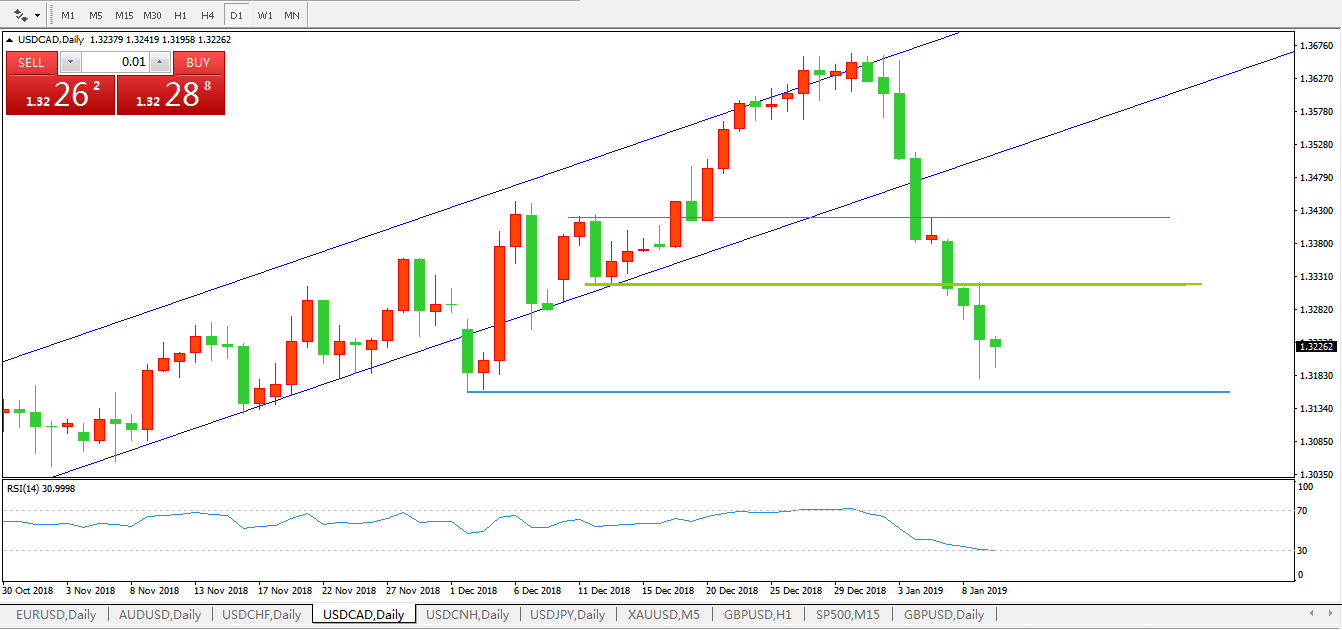This screenshot has height=630, width=1342.
Task: Increase lot volume with up arrow
Action: pos(159,62)
